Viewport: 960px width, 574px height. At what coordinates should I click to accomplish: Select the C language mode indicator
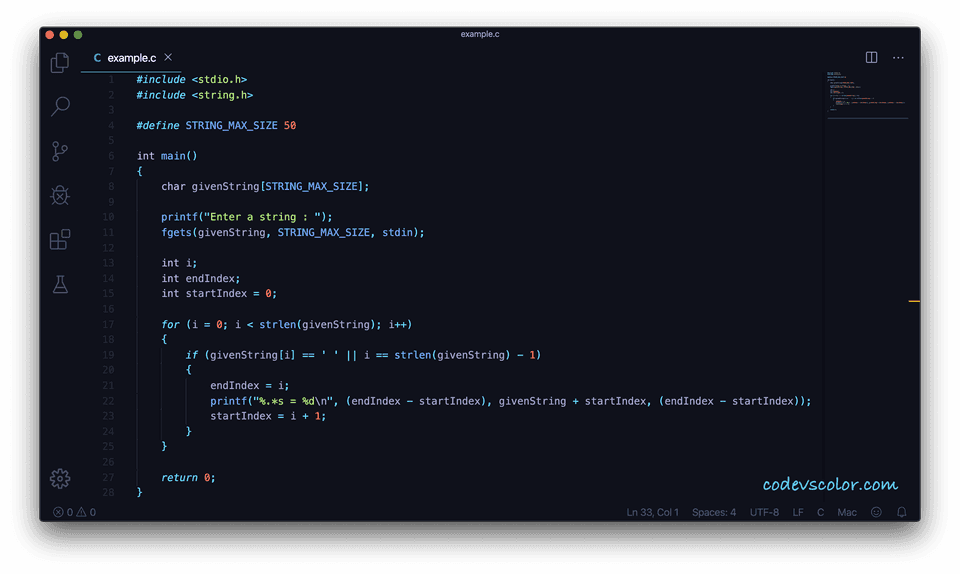[x=820, y=512]
